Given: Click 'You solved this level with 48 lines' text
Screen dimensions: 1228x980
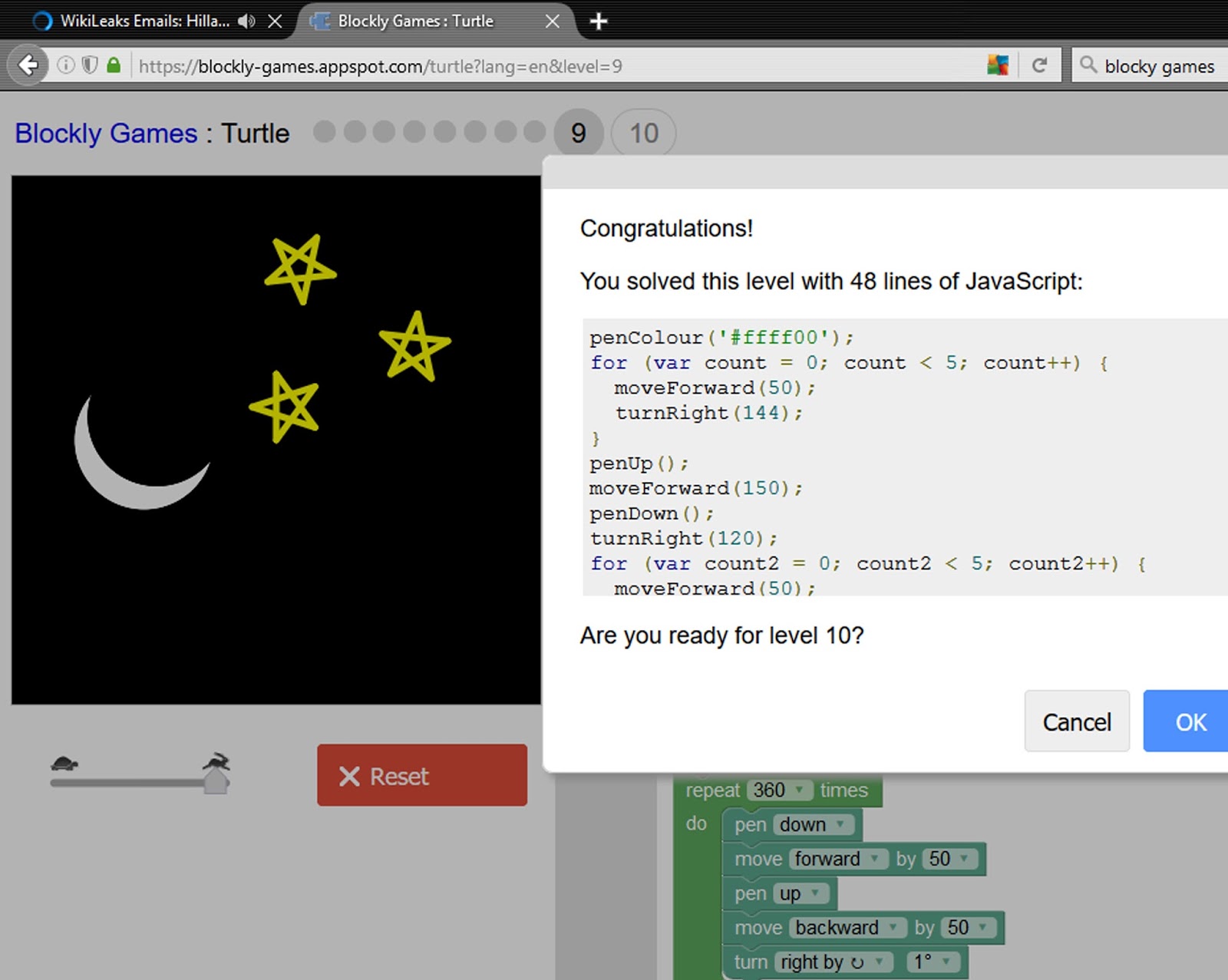Looking at the screenshot, I should (x=831, y=282).
